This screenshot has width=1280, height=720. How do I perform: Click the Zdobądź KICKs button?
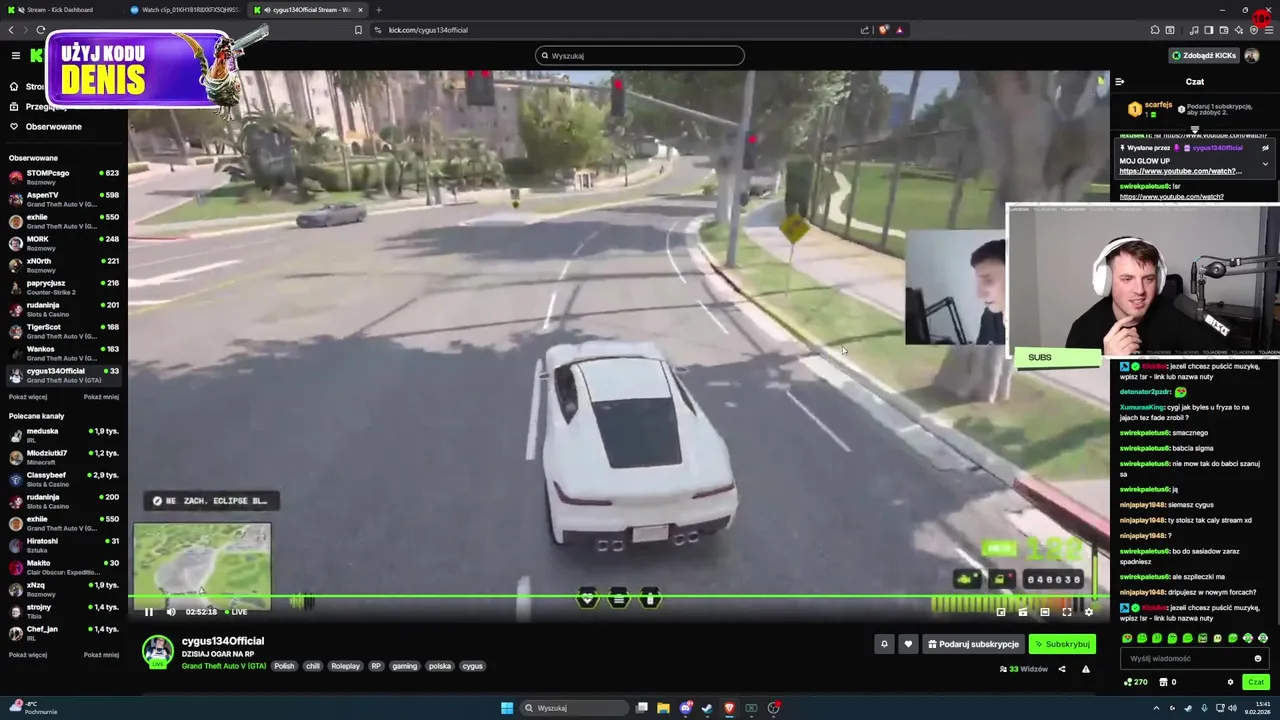[x=1204, y=55]
